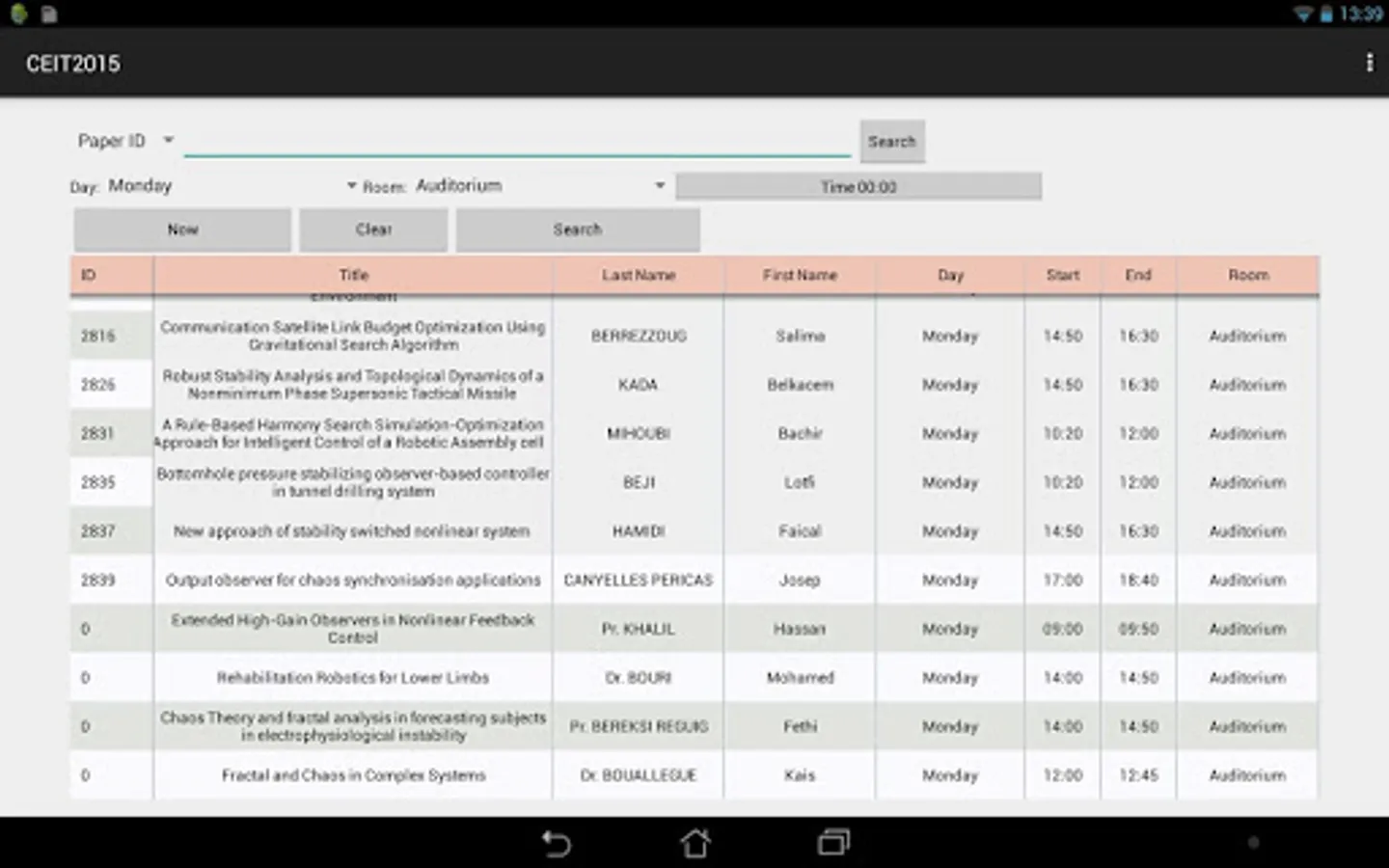
Task: Click the ID column header
Action: (x=111, y=275)
